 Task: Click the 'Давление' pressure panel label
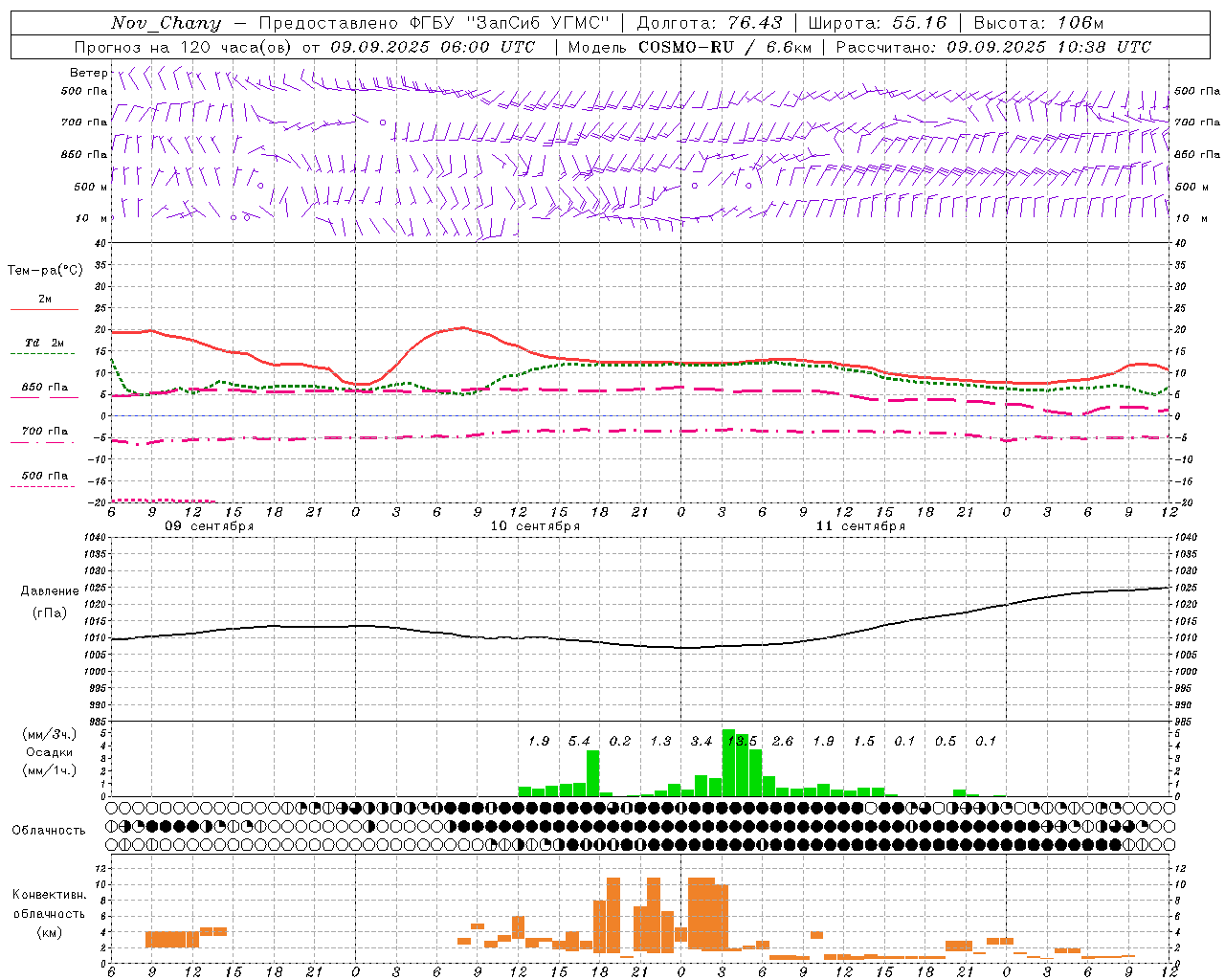pos(50,591)
